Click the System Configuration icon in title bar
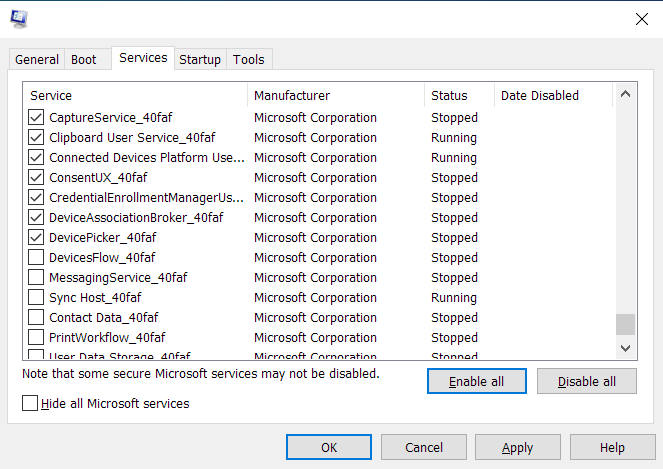The height and width of the screenshot is (469, 663). 19,18
